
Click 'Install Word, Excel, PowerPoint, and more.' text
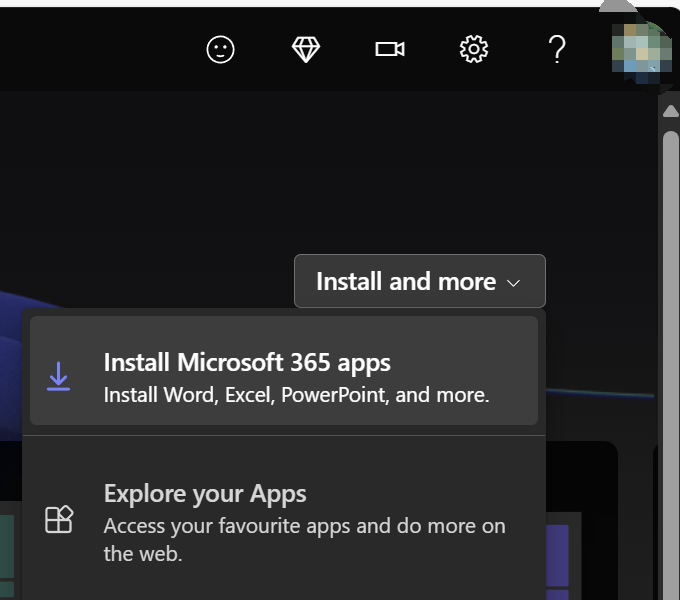pyautogui.click(x=297, y=395)
